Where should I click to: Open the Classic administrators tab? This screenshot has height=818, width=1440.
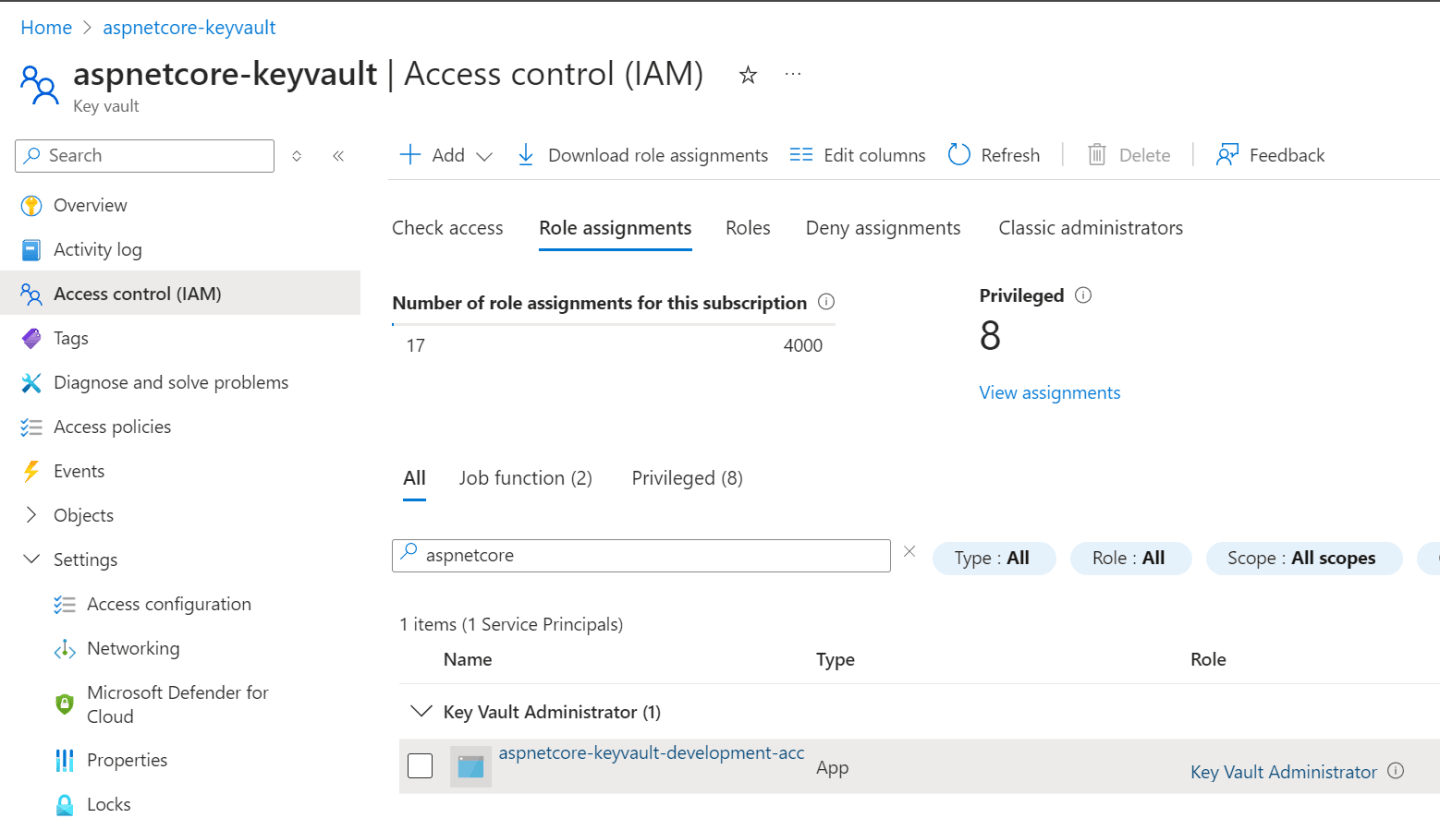click(x=1091, y=228)
